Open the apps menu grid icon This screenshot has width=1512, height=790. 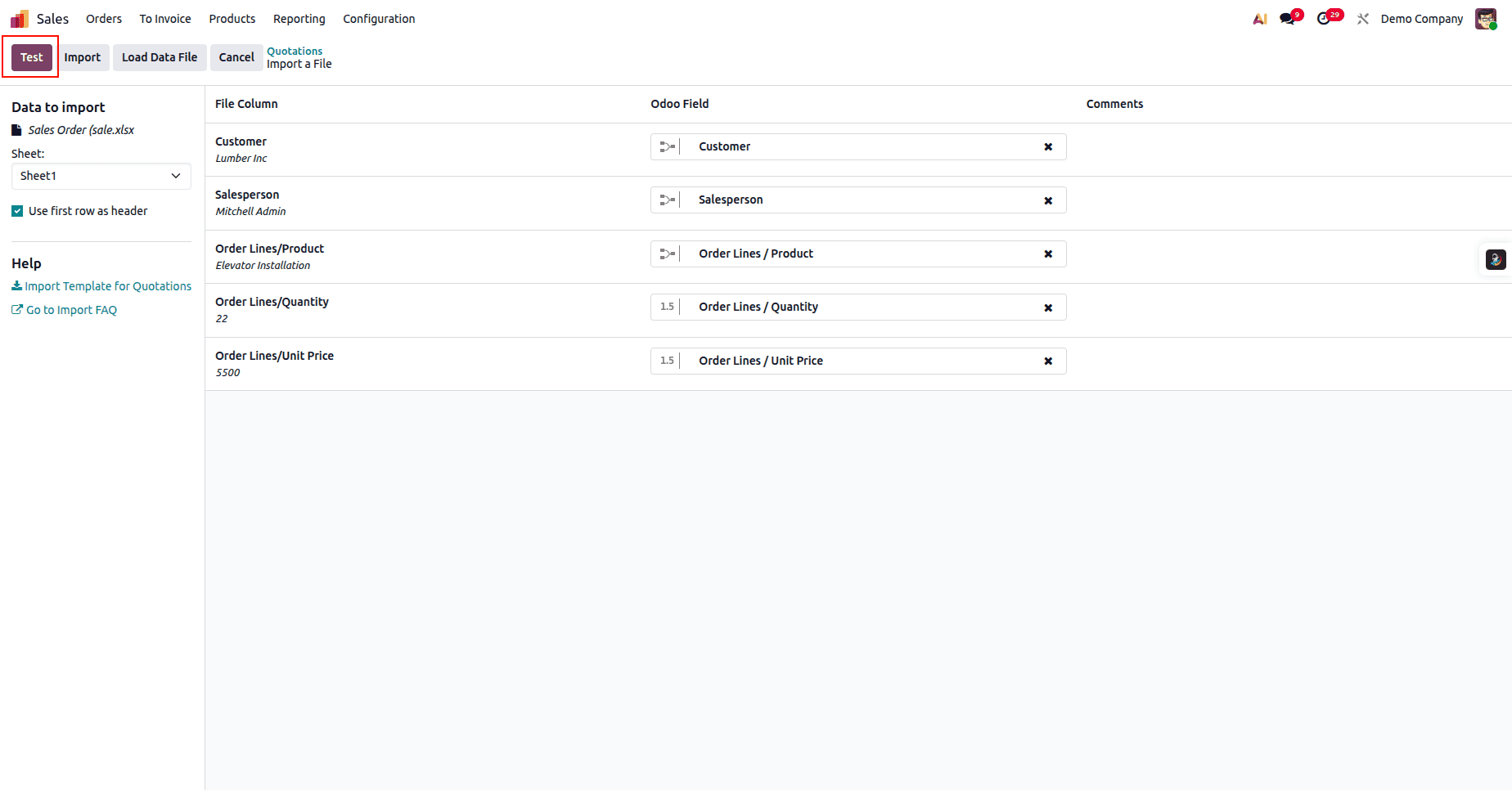pos(17,17)
